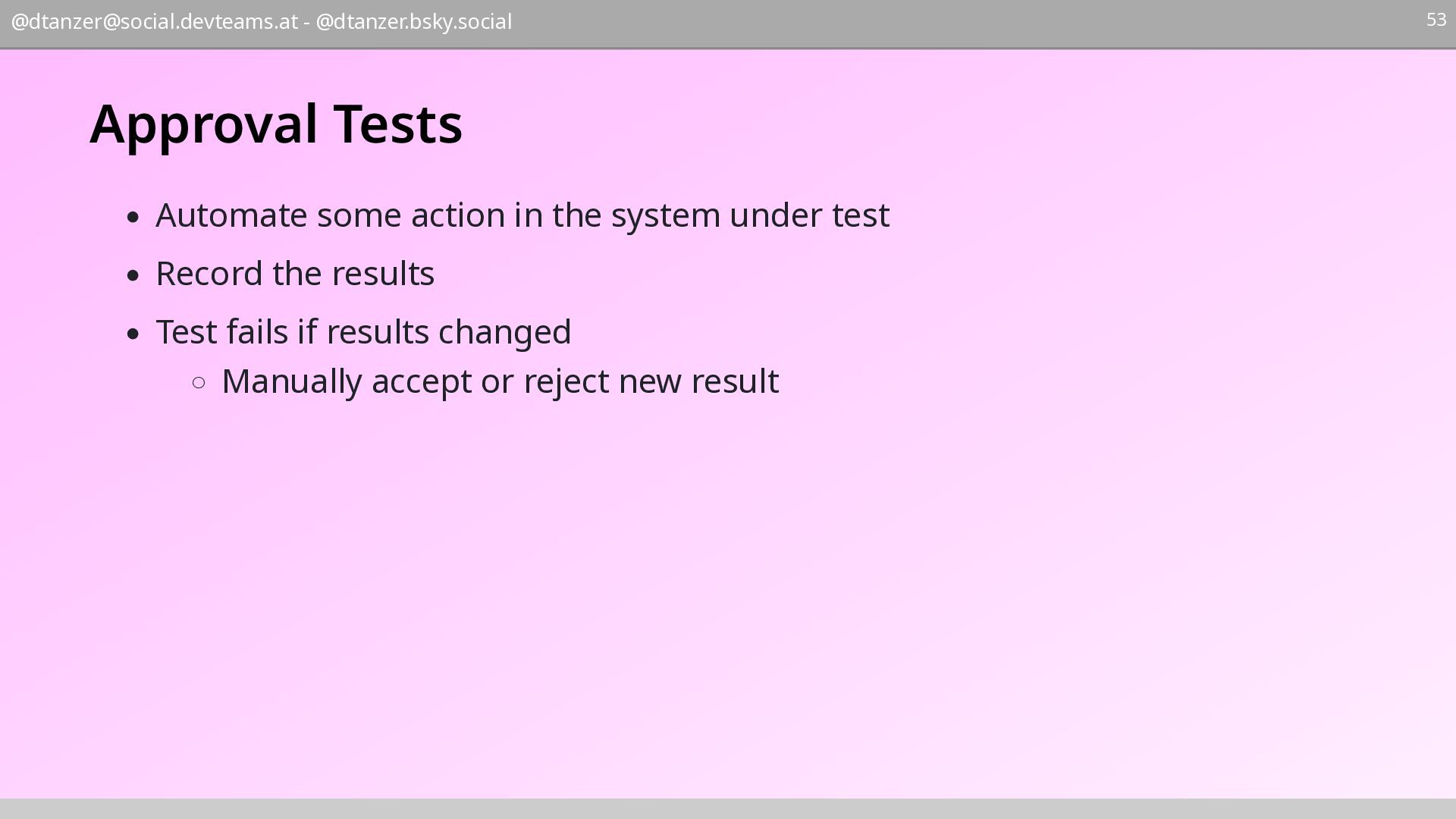Click the hollow sub-bullet circle before "Manually accept"
This screenshot has width=1456, height=819.
coord(199,383)
